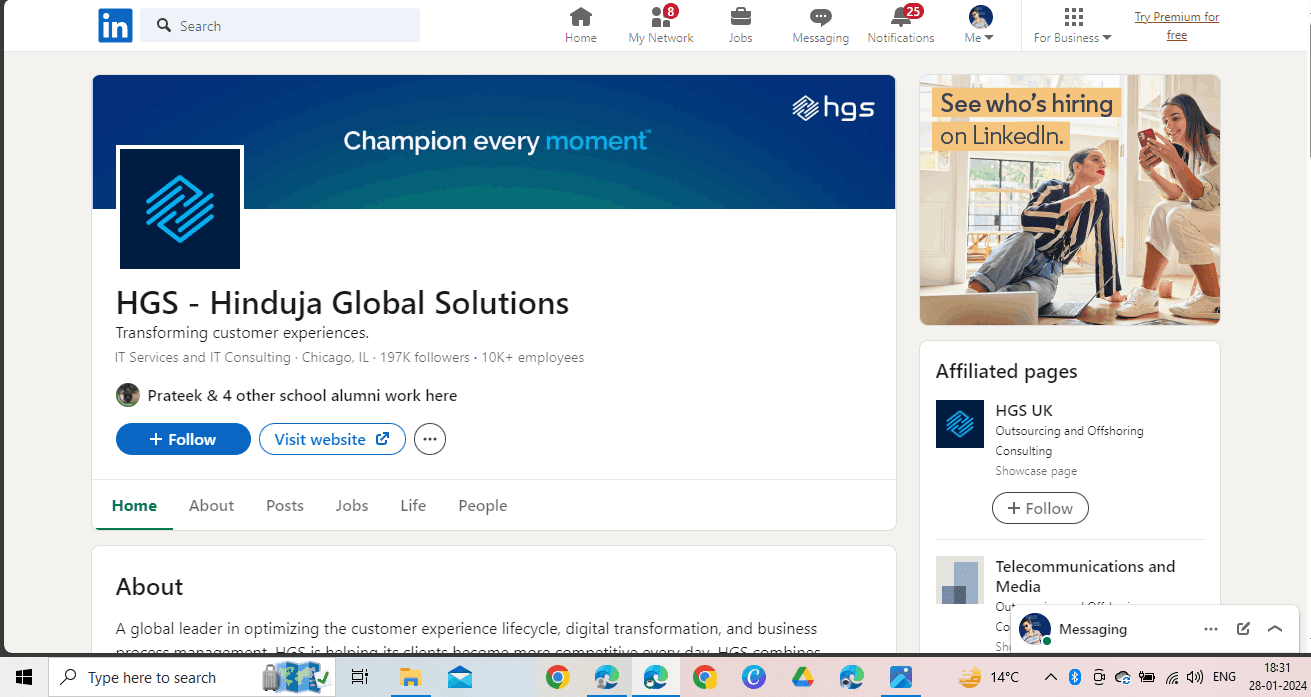Open the messaging overflow three-dots menu

1211,628
